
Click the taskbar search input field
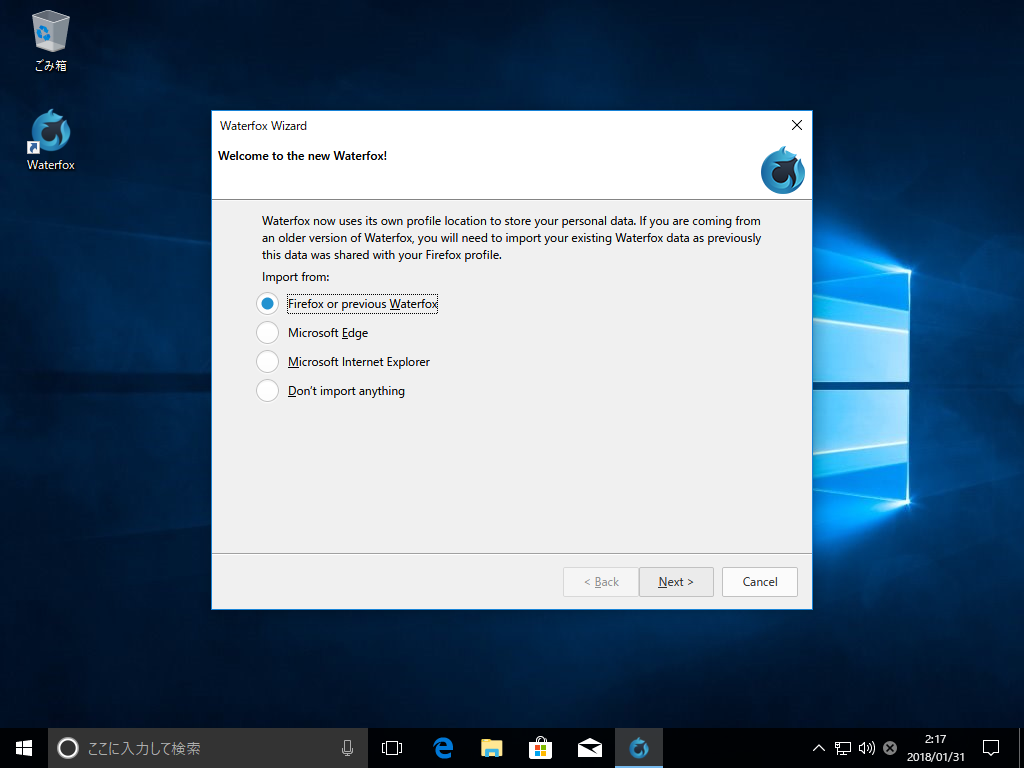pos(209,748)
